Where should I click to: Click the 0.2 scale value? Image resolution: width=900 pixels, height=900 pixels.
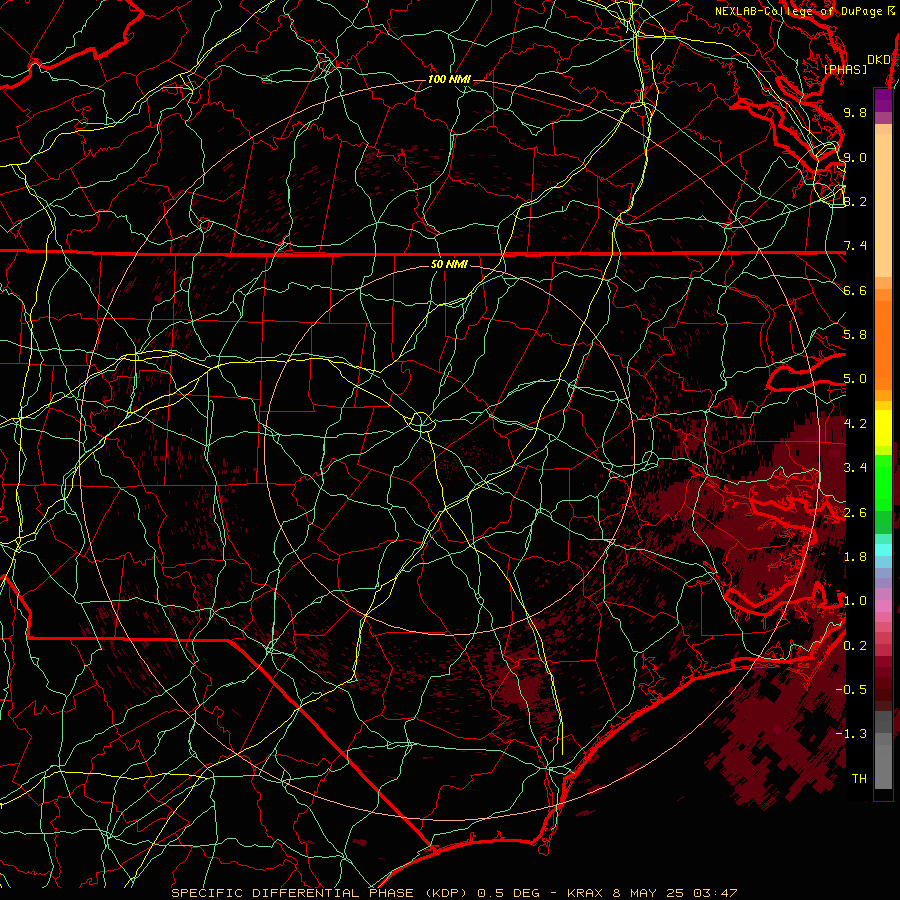pyautogui.click(x=855, y=645)
